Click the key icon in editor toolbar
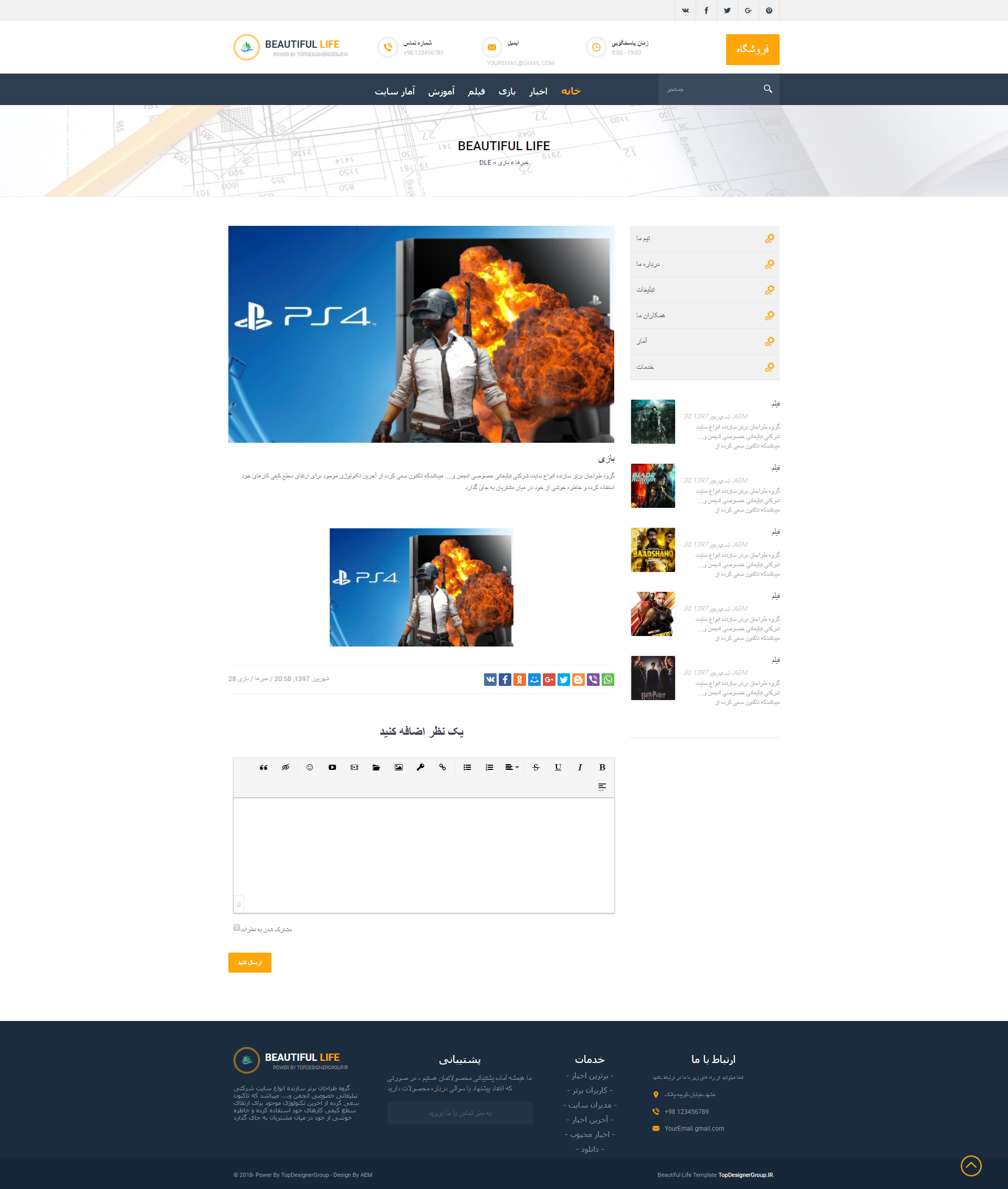This screenshot has height=1189, width=1008. tap(421, 767)
